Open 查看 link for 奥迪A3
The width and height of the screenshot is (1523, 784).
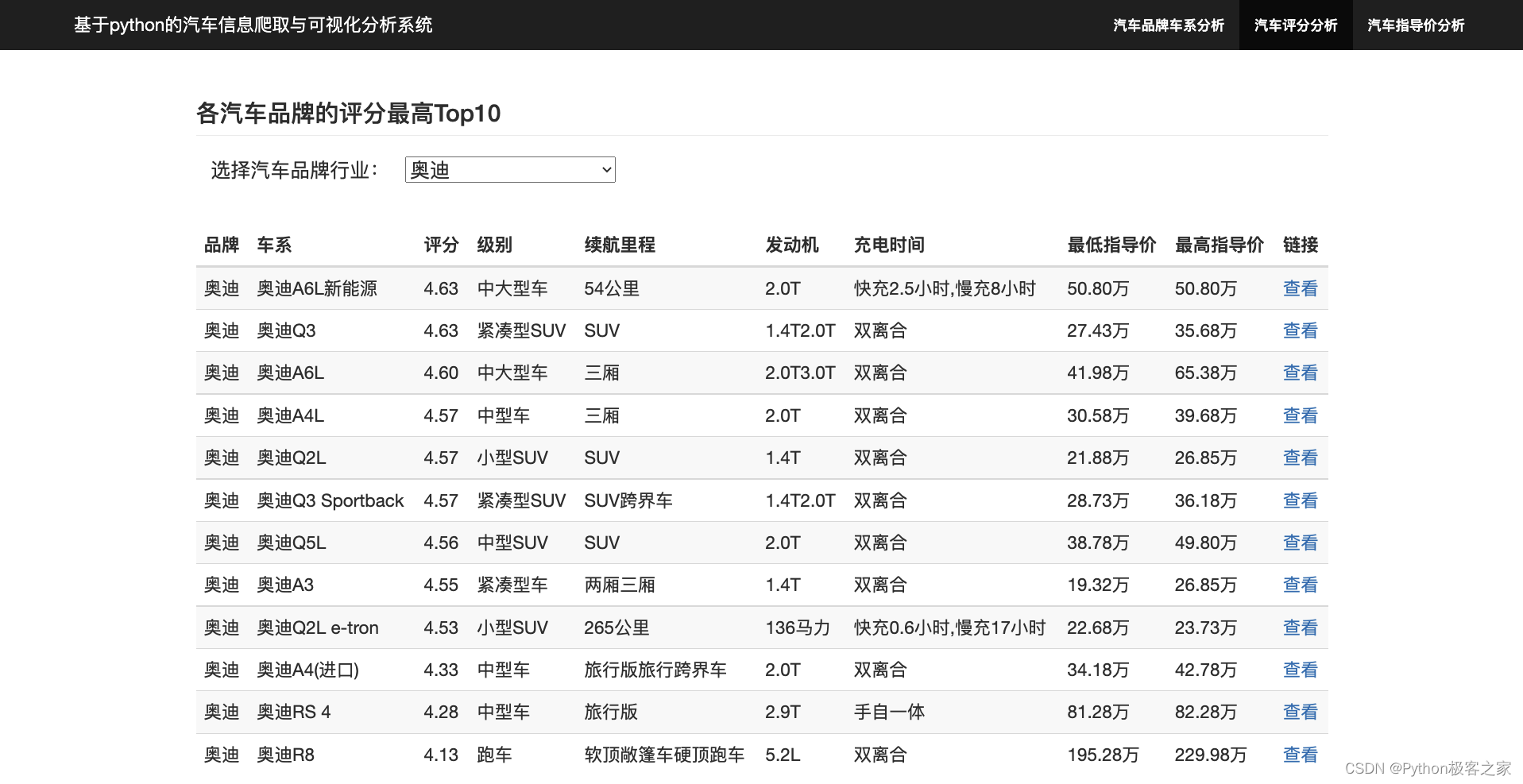[1301, 585]
